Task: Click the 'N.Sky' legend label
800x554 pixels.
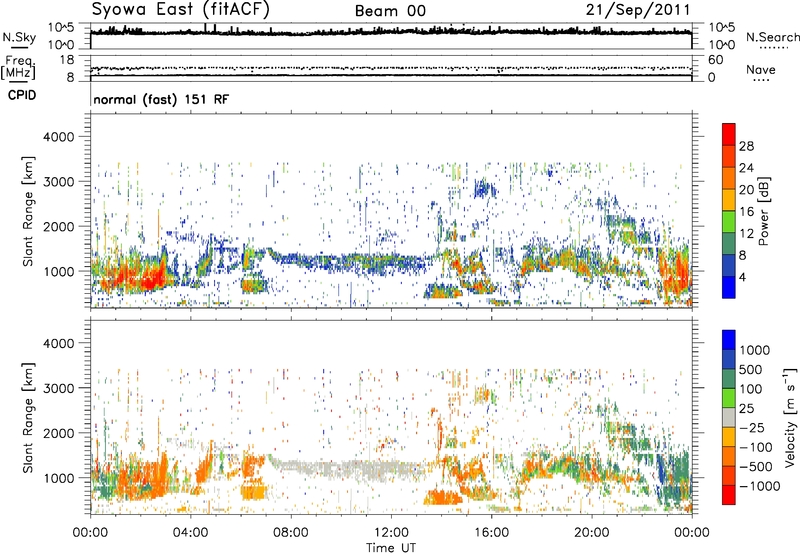Action: click(x=19, y=37)
